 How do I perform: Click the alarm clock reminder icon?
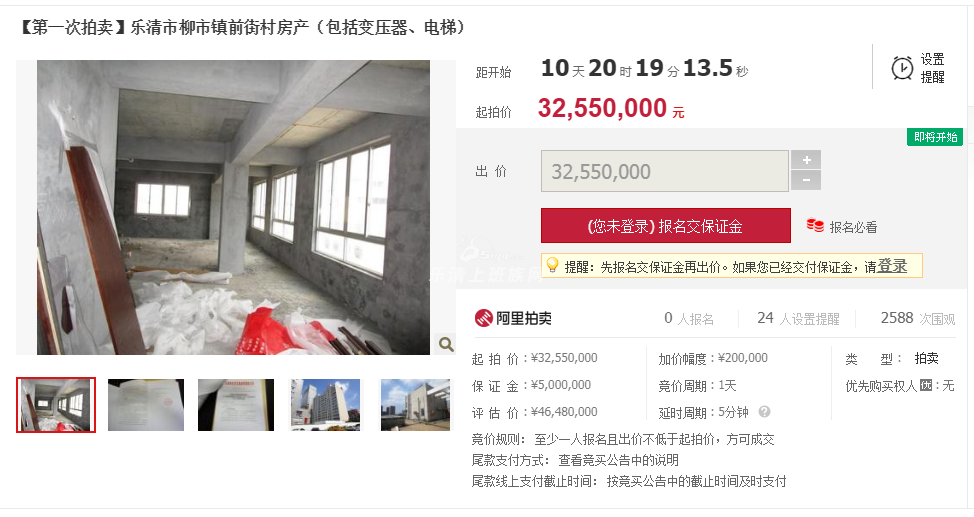pos(902,68)
